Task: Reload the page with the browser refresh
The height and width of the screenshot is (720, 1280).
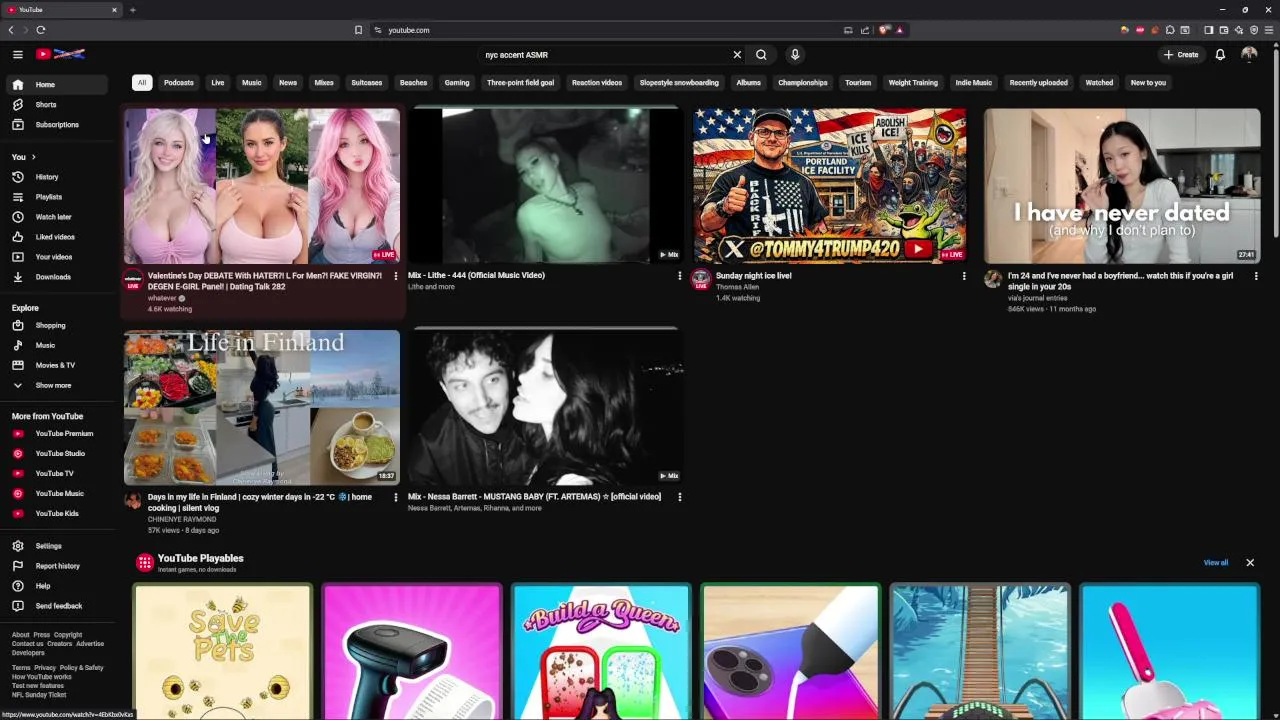Action: [41, 30]
